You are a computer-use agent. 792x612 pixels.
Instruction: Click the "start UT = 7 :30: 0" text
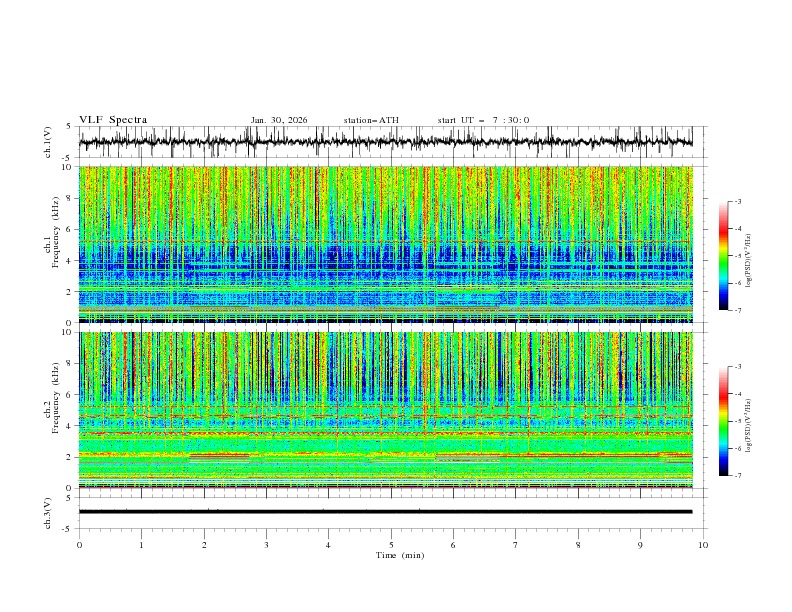click(x=483, y=120)
